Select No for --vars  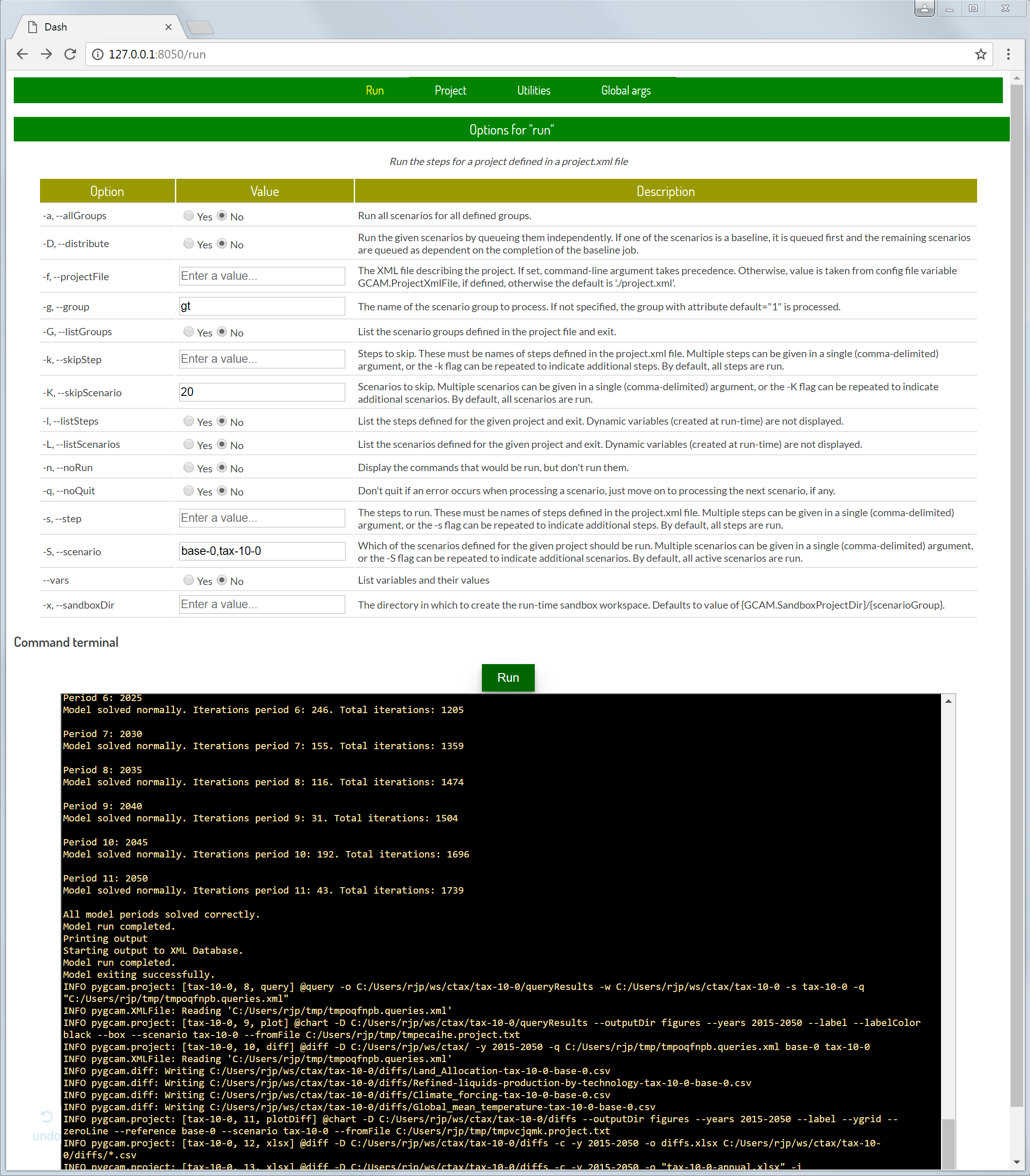coord(222,581)
